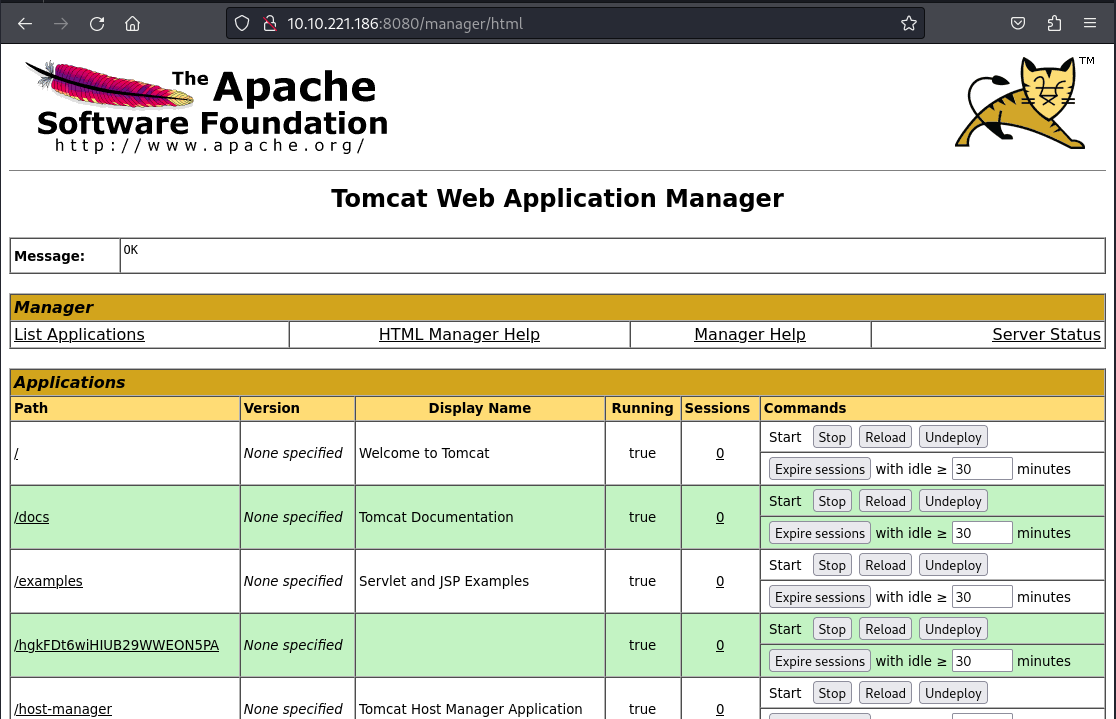Click the insecure connection padlock icon
This screenshot has height=719, width=1116.
pyautogui.click(x=270, y=23)
